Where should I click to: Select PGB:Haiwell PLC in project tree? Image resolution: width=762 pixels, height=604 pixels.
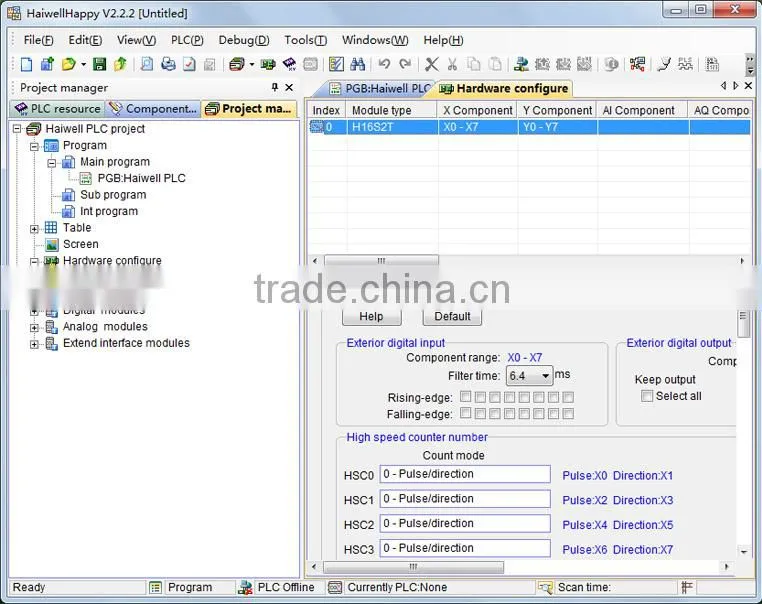[x=141, y=178]
